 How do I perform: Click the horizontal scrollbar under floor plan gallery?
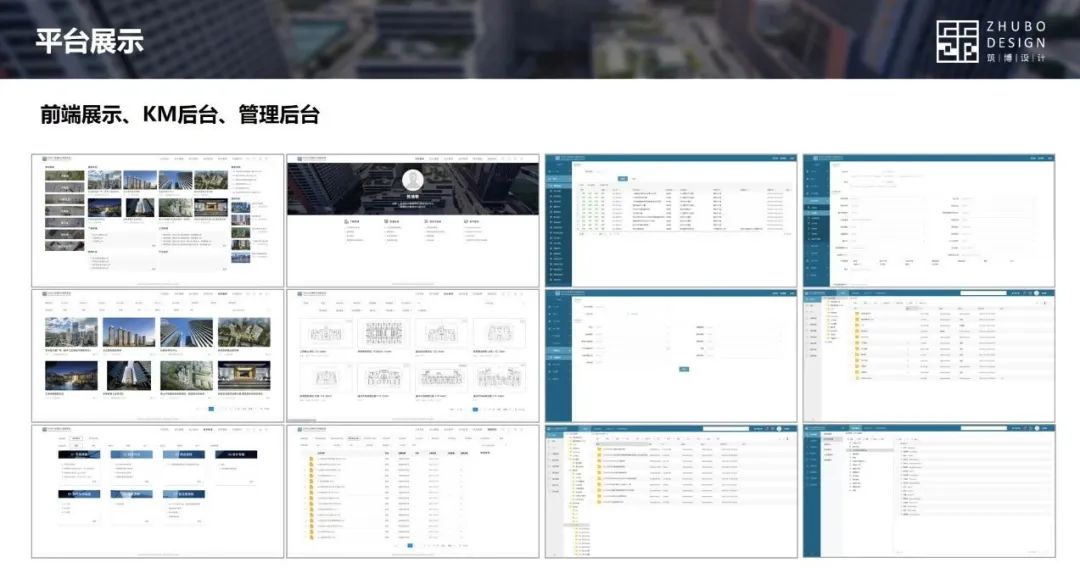(302, 420)
